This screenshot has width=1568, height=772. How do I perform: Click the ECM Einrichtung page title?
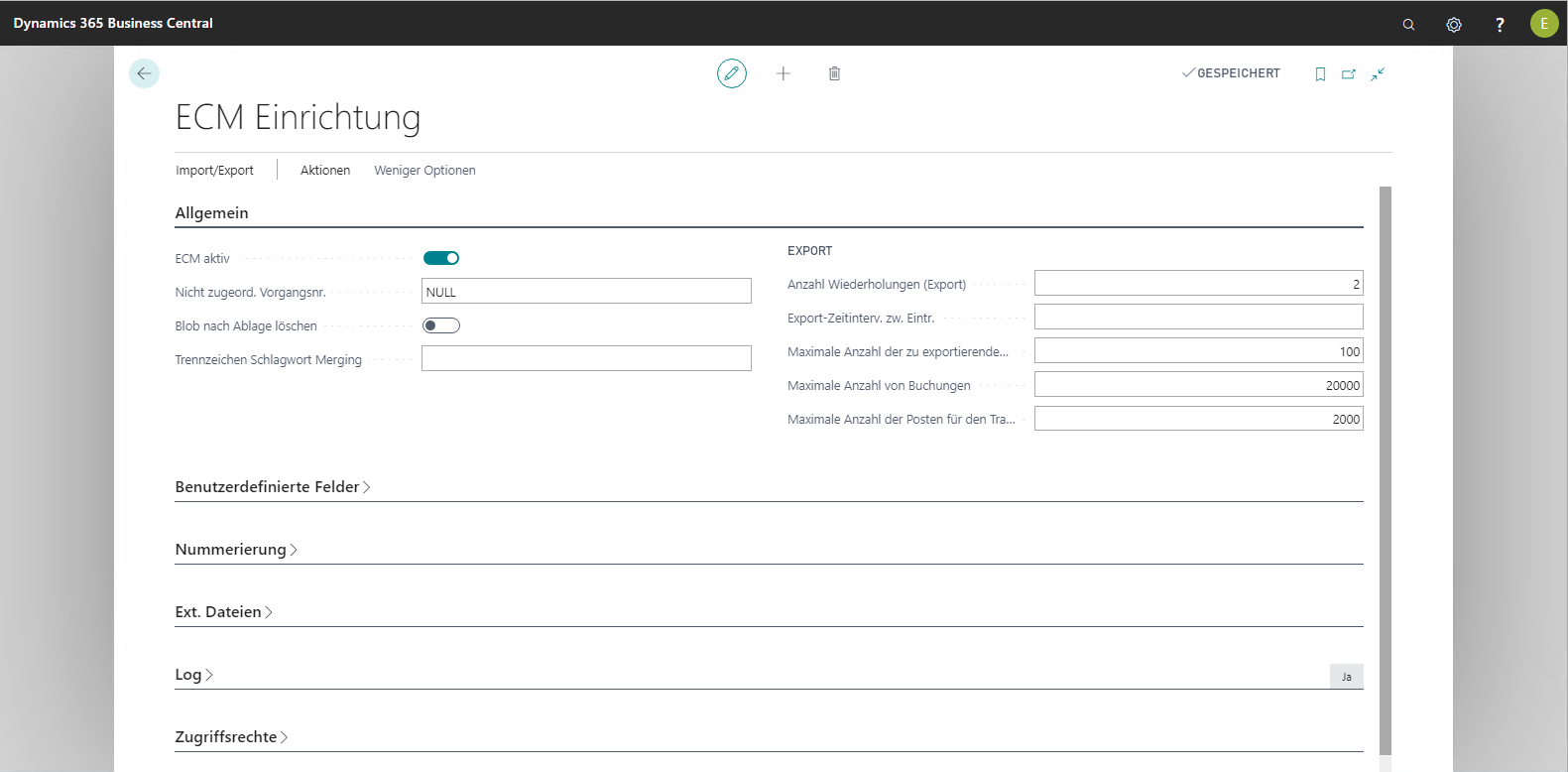click(298, 117)
